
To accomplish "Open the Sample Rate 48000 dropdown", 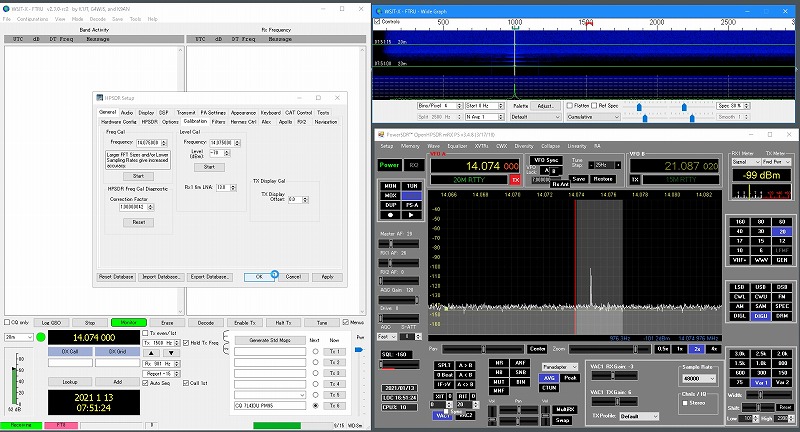I will click(699, 378).
